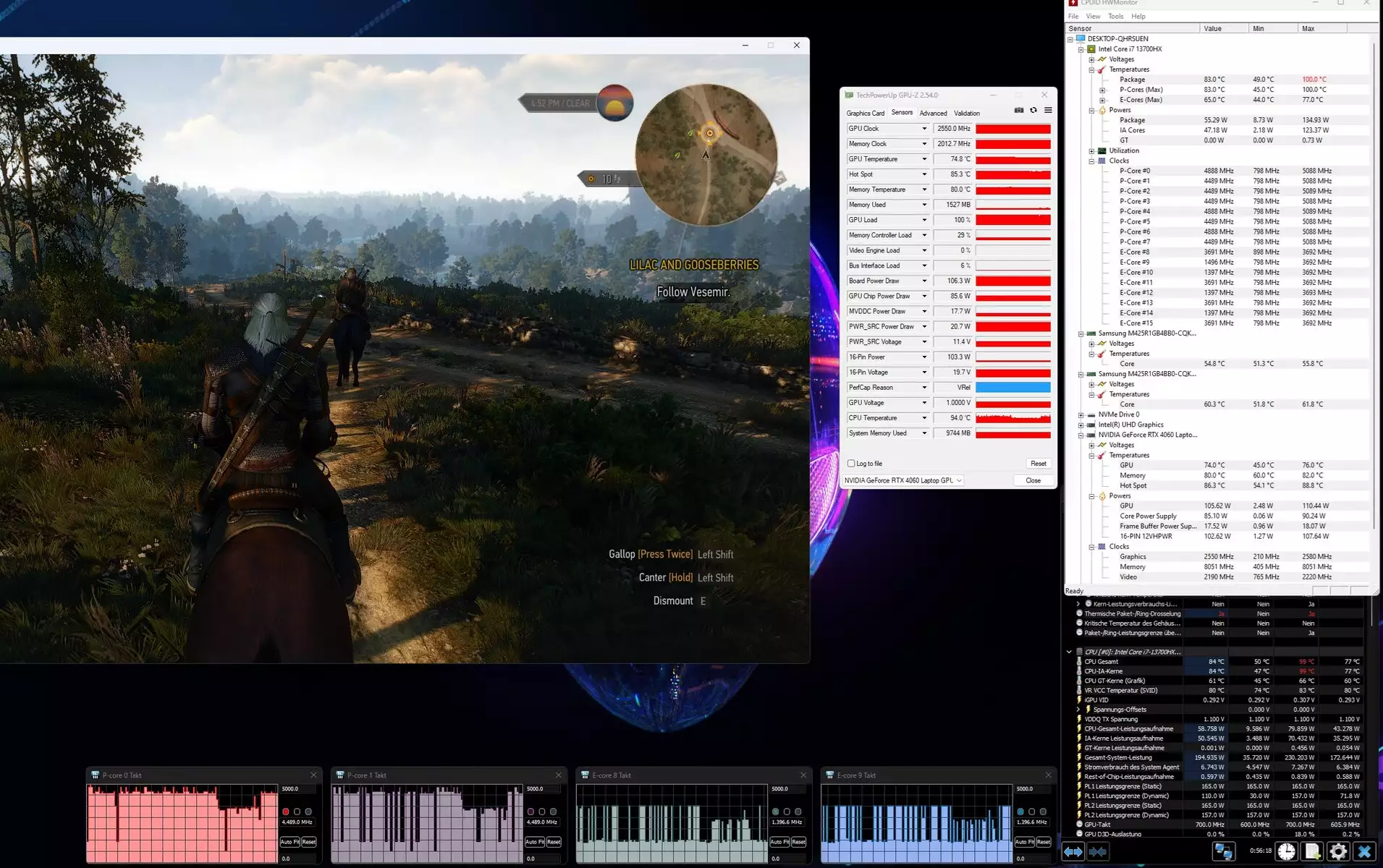Click the PerfCap Reason blue bar
This screenshot has width=1383, height=868.
pyautogui.click(x=1013, y=388)
